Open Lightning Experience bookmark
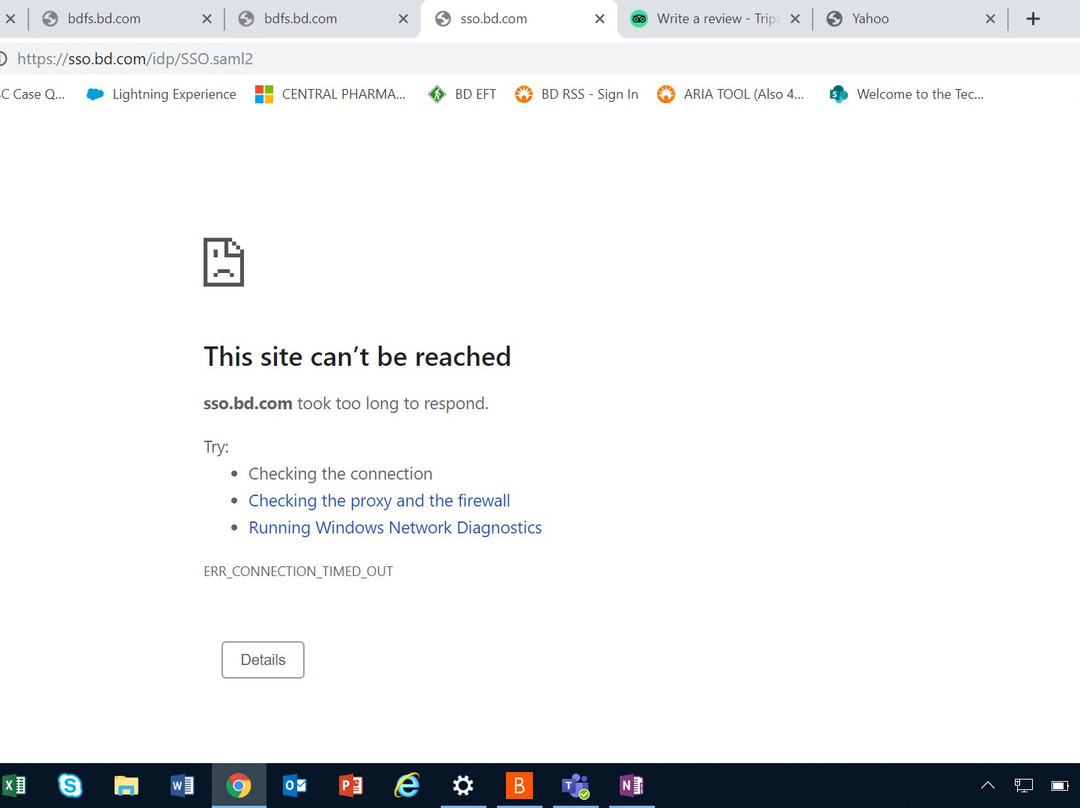Screen dimensions: 1080x808 click(x=161, y=94)
